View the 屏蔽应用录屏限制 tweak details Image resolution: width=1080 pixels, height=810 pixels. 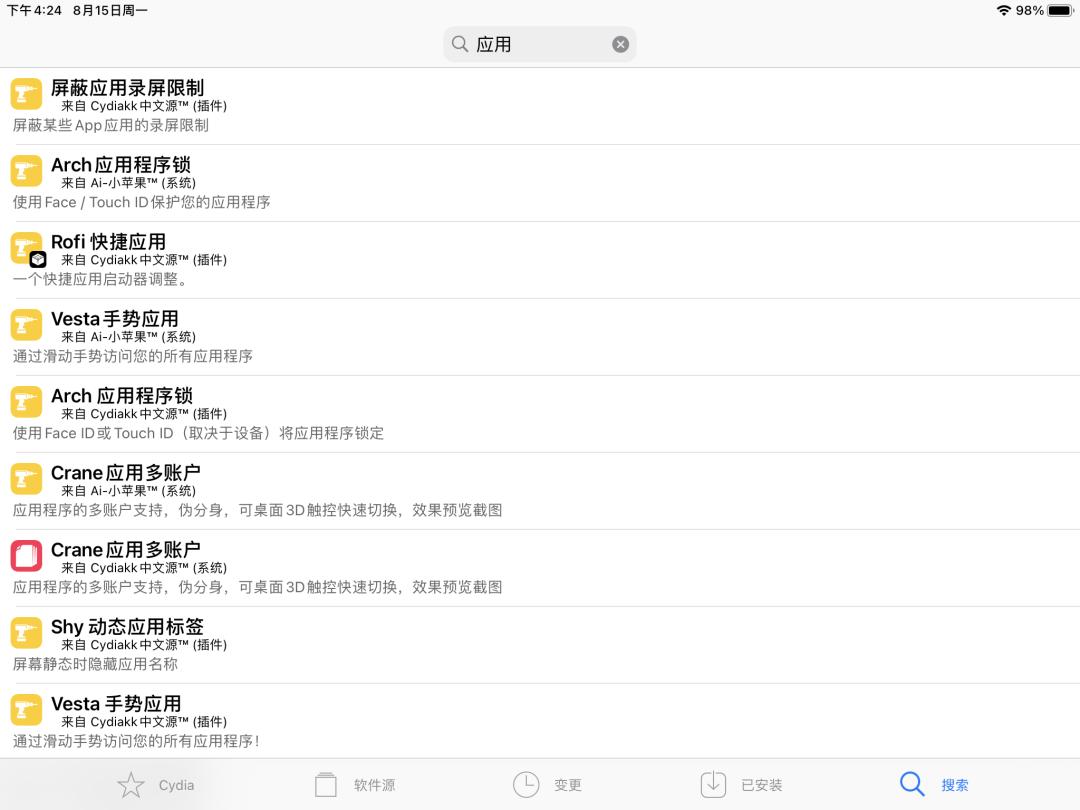(400, 105)
